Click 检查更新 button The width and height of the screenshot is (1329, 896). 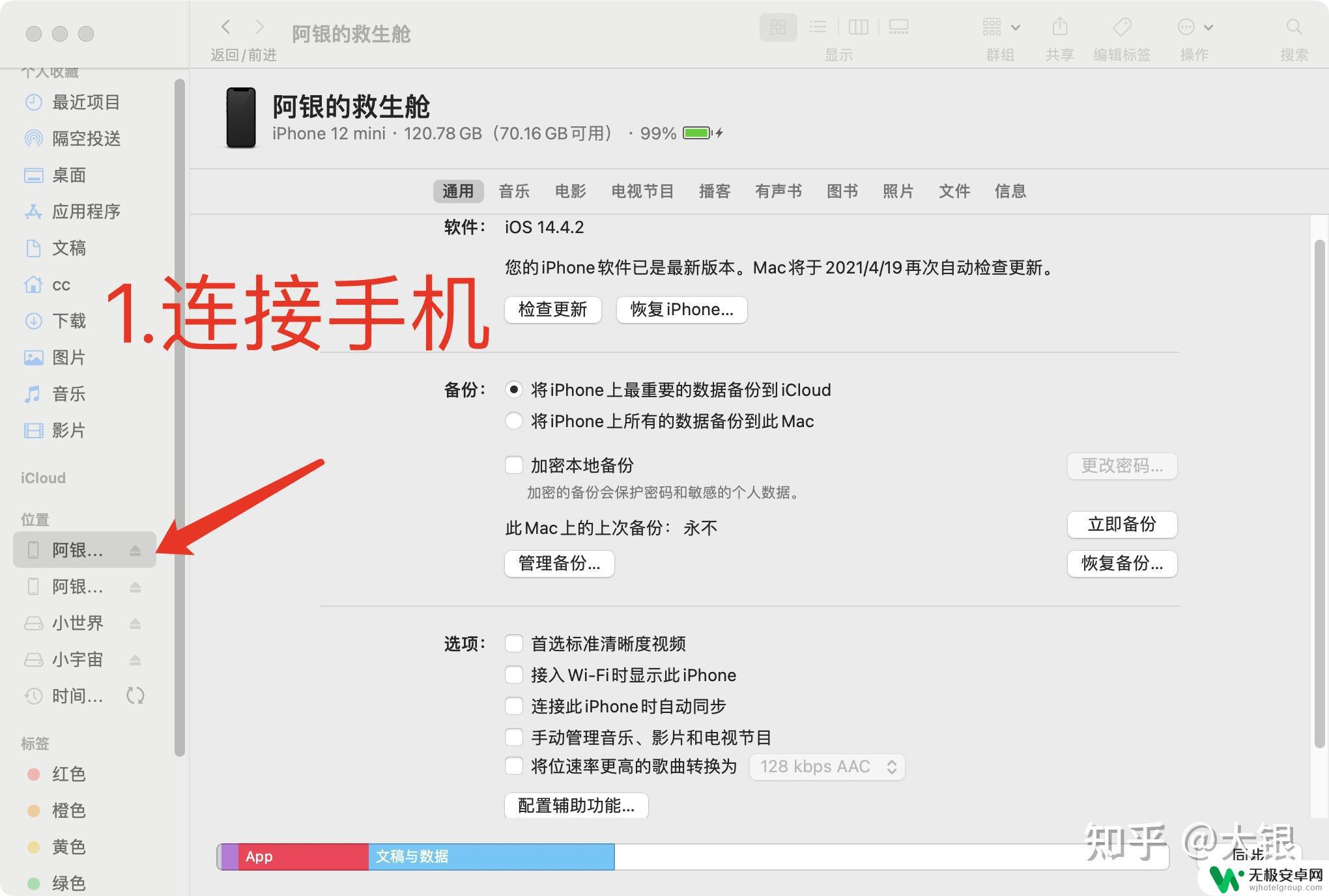coord(553,309)
